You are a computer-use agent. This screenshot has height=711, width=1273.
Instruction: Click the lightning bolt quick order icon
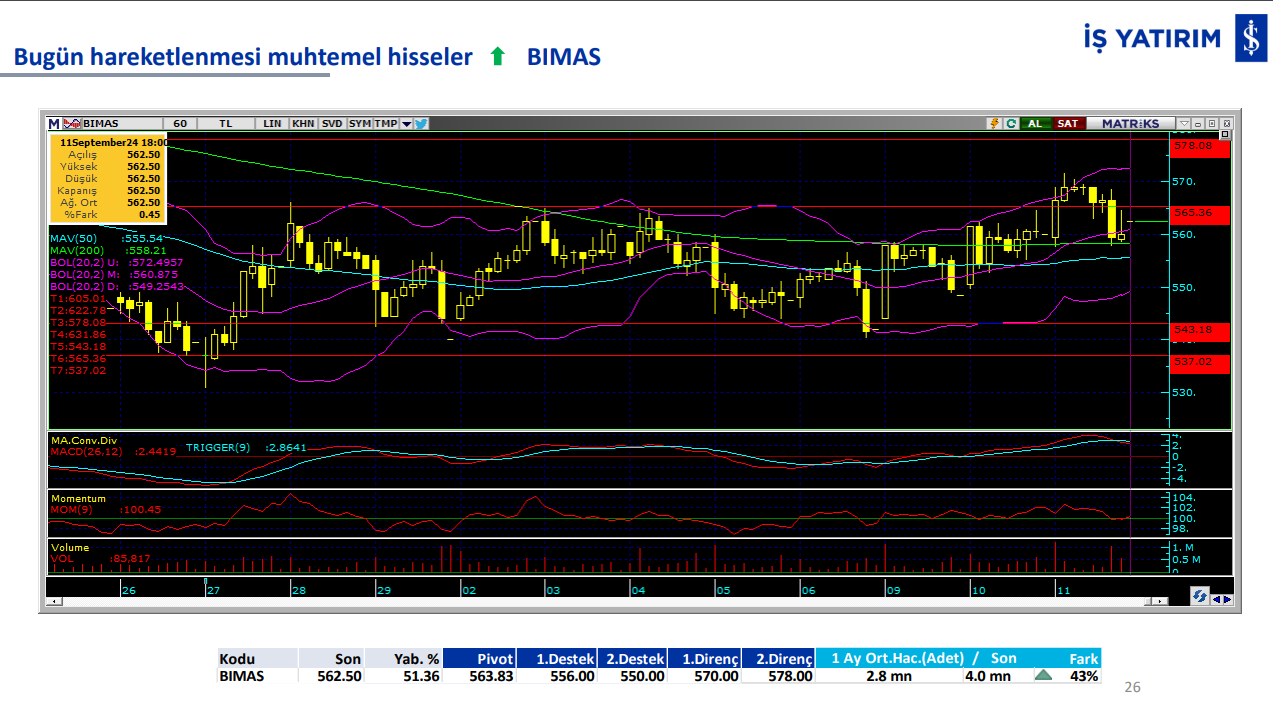point(994,124)
